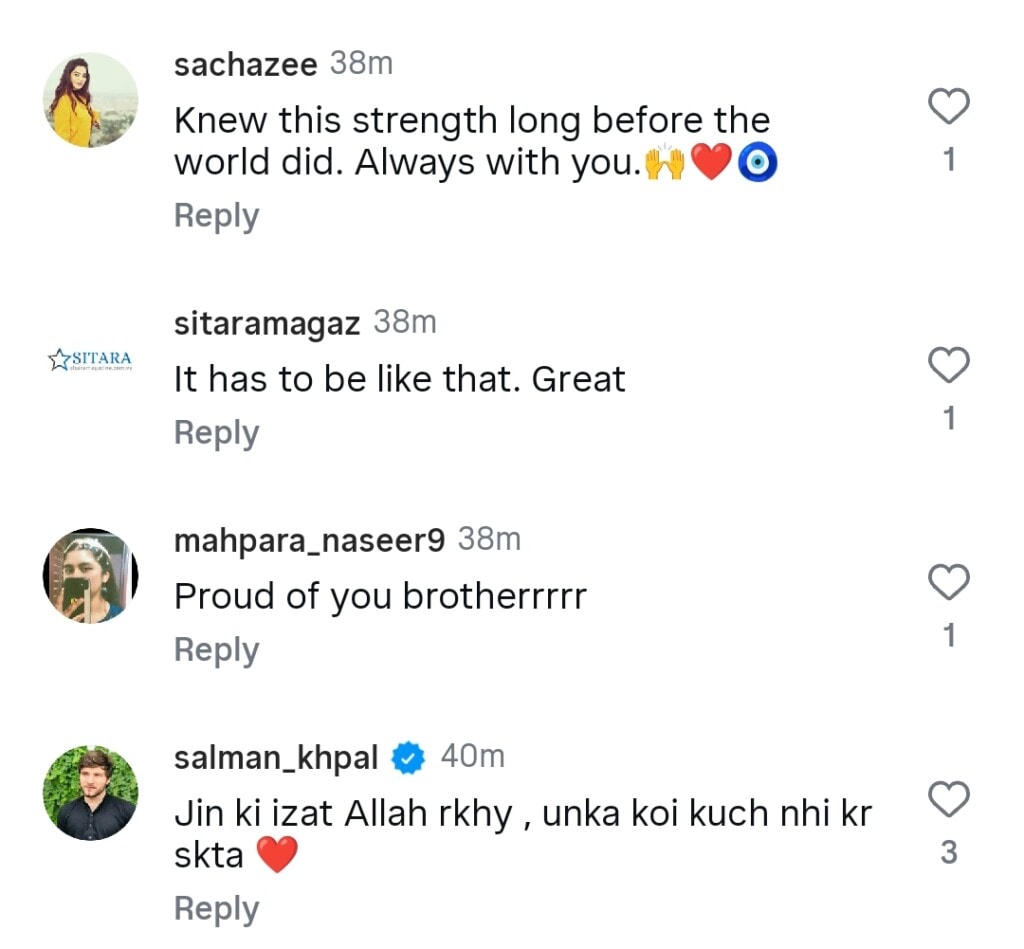Image resolution: width=1024 pixels, height=949 pixels.
Task: Reply to sitaramagaz's comment
Action: 216,432
